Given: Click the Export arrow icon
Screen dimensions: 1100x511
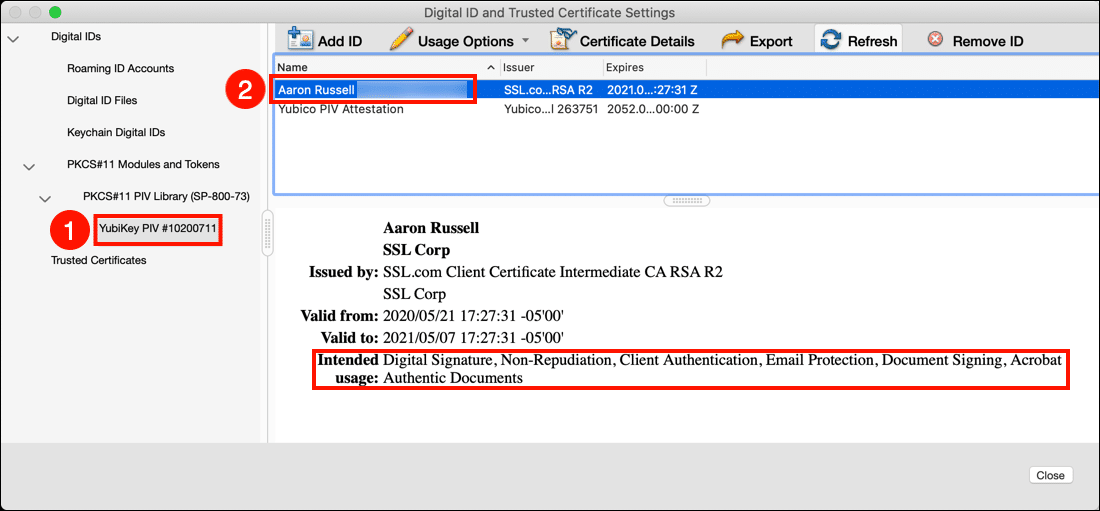Looking at the screenshot, I should (x=733, y=40).
